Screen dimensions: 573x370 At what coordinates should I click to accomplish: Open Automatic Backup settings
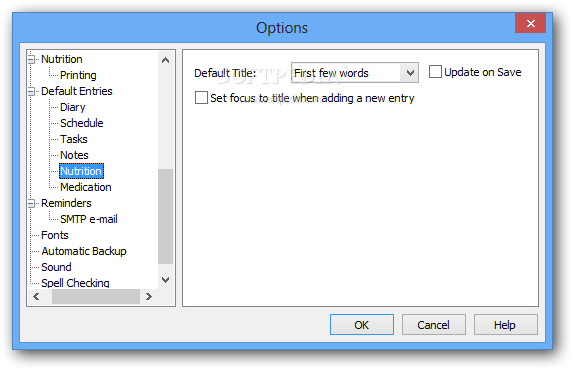click(x=84, y=251)
